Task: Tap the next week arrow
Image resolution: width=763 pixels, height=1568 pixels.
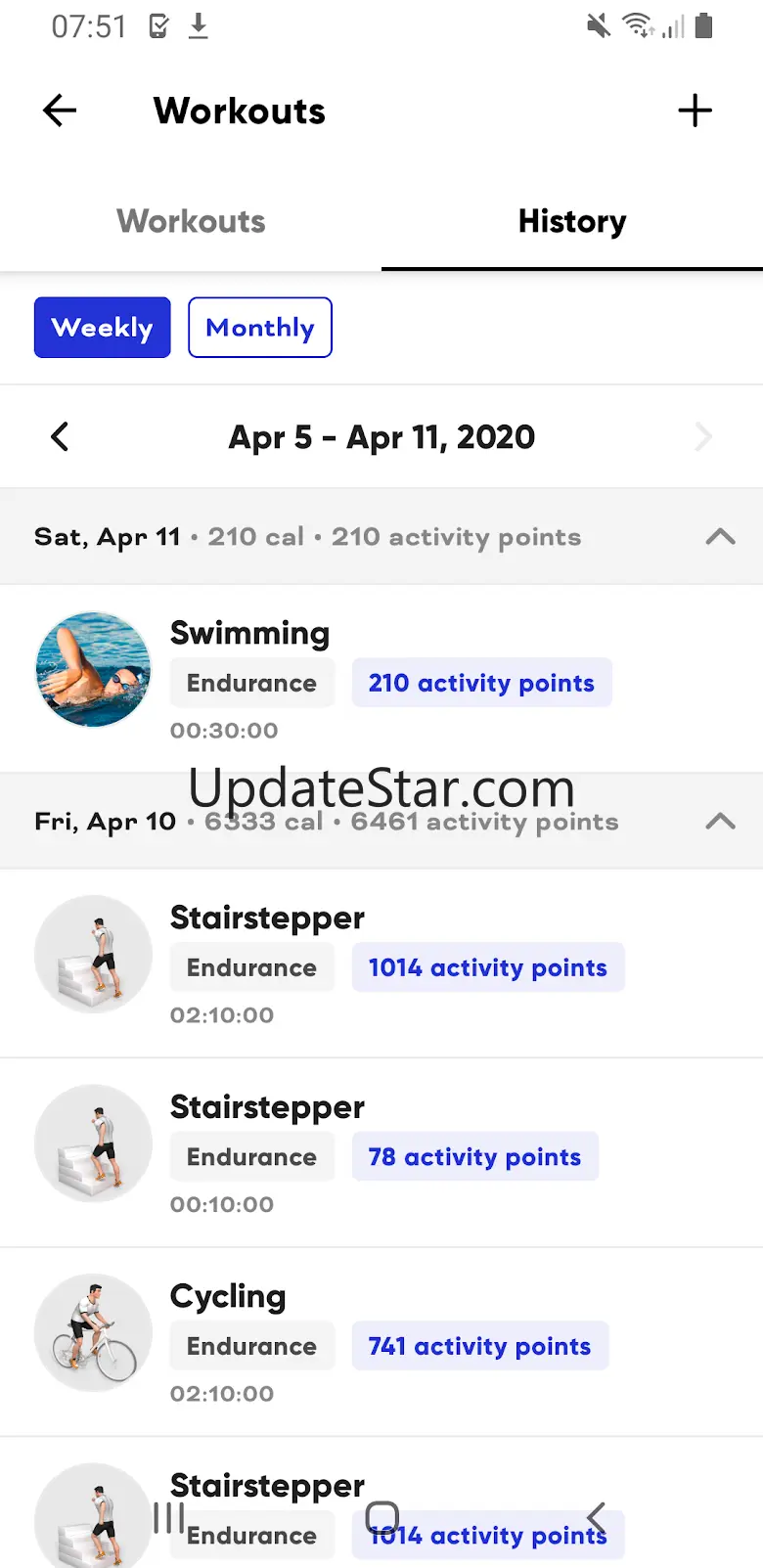Action: point(702,436)
